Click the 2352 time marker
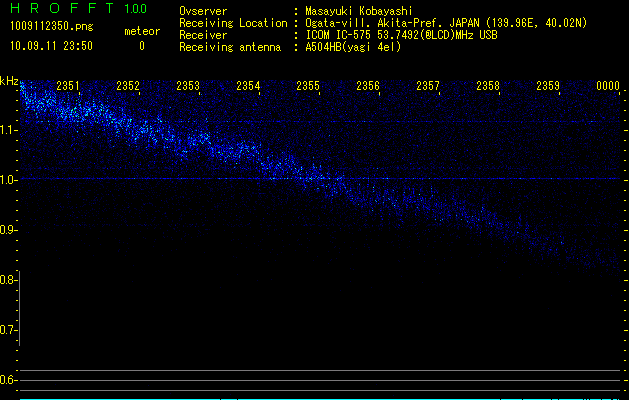629x400 pixels. click(x=128, y=85)
